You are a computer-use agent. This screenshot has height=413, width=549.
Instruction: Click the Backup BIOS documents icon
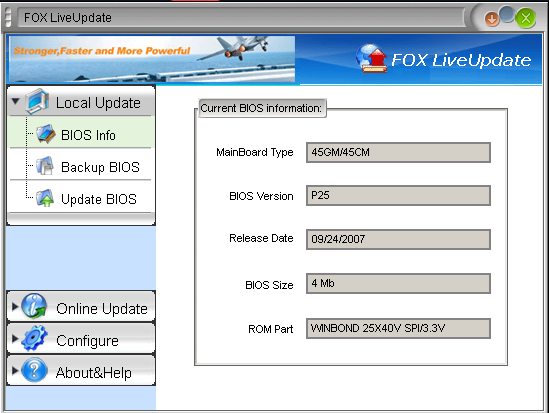coord(45,166)
